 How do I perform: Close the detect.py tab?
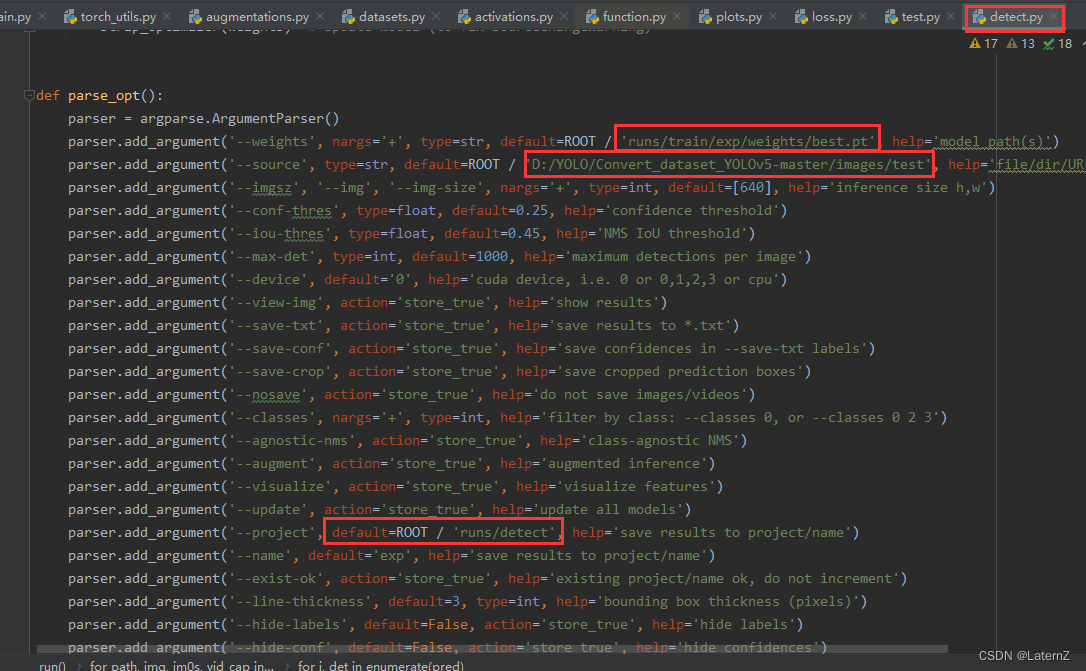pyautogui.click(x=1053, y=17)
